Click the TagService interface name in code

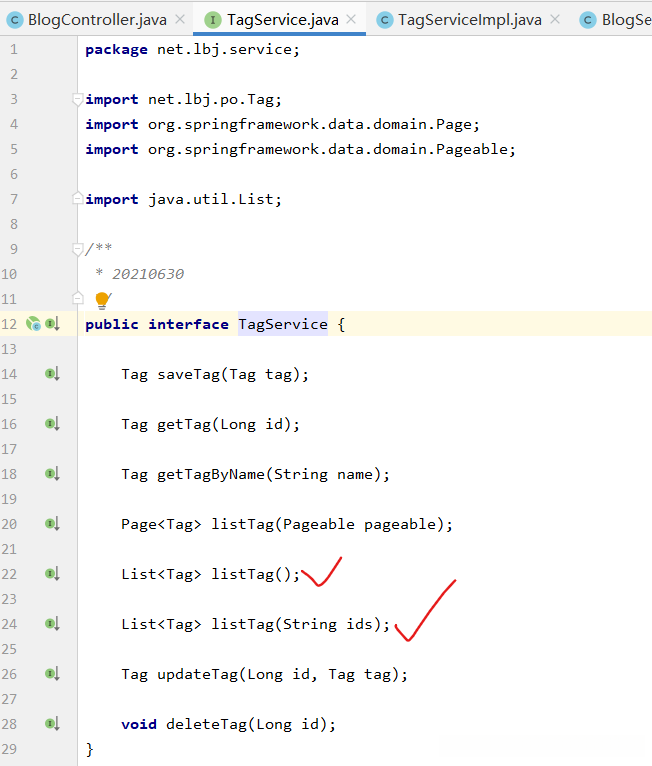pyautogui.click(x=283, y=324)
